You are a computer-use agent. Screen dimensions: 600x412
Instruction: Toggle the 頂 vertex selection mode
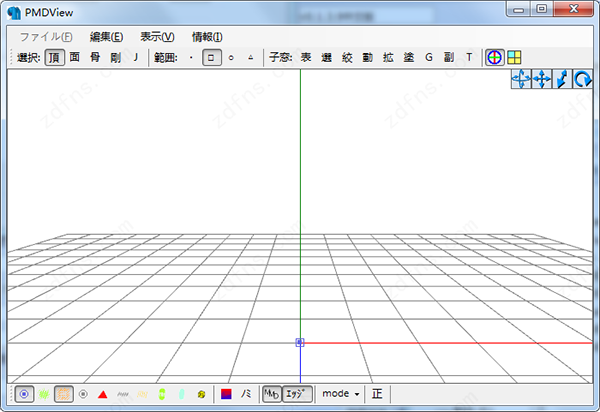(54, 57)
